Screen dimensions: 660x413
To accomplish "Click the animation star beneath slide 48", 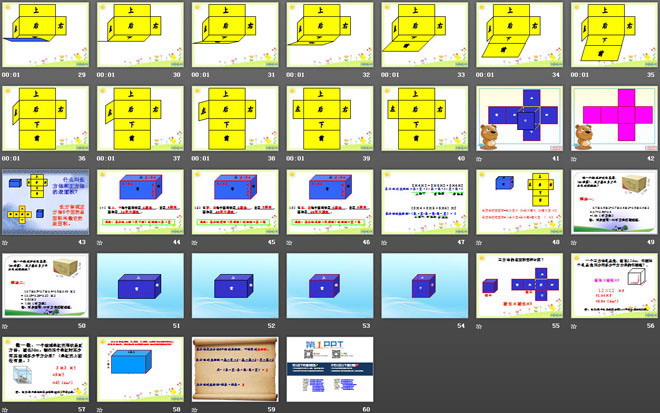I will click(482, 242).
